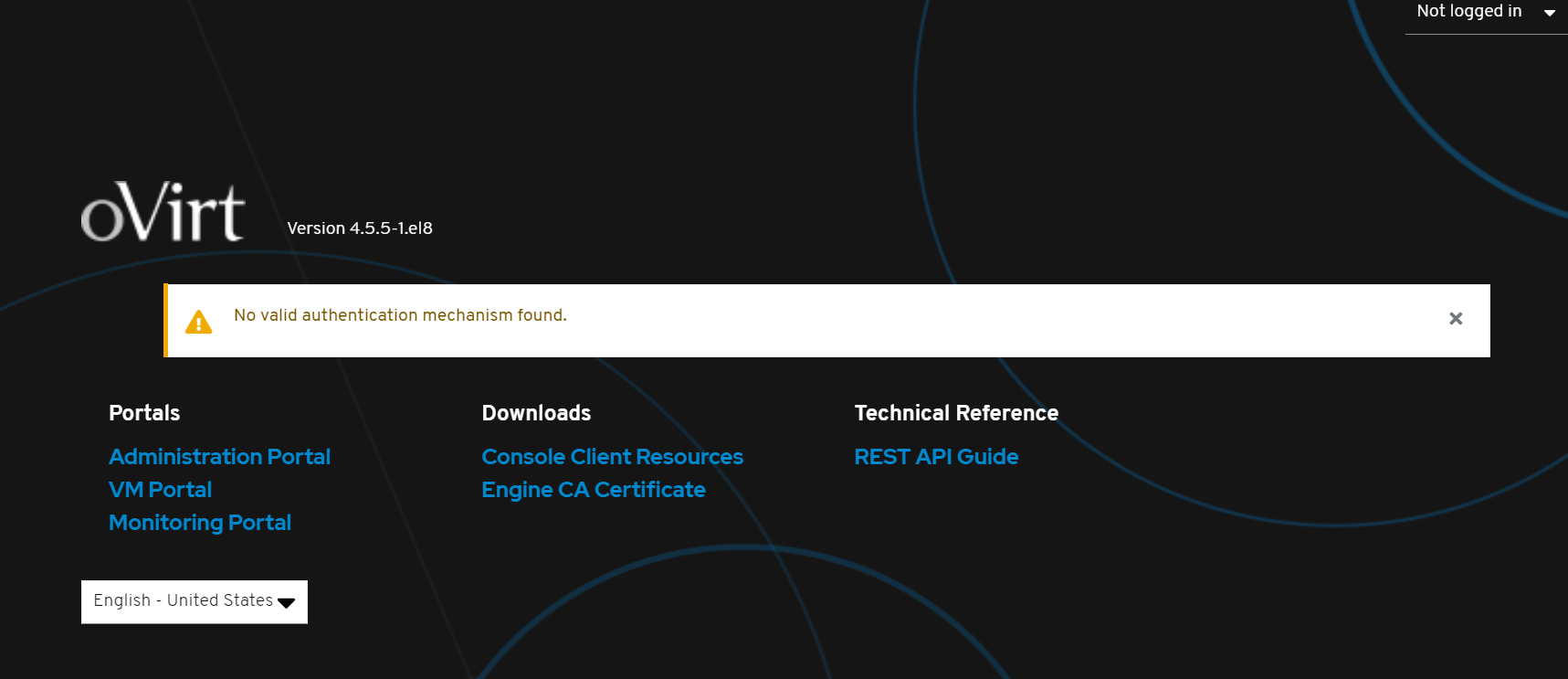Image resolution: width=1568 pixels, height=679 pixels.
Task: Click the oVirt logo
Action: pyautogui.click(x=163, y=212)
